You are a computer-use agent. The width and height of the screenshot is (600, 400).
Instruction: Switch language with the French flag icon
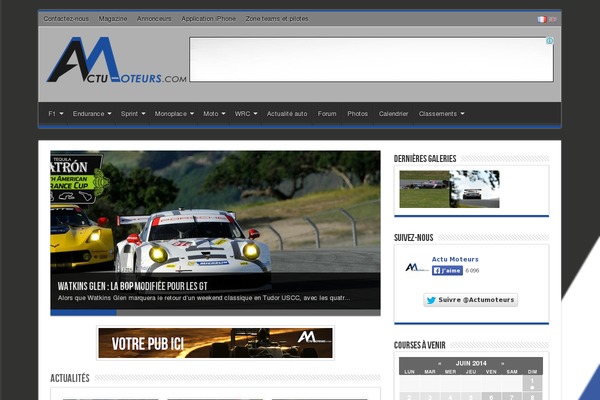point(541,18)
